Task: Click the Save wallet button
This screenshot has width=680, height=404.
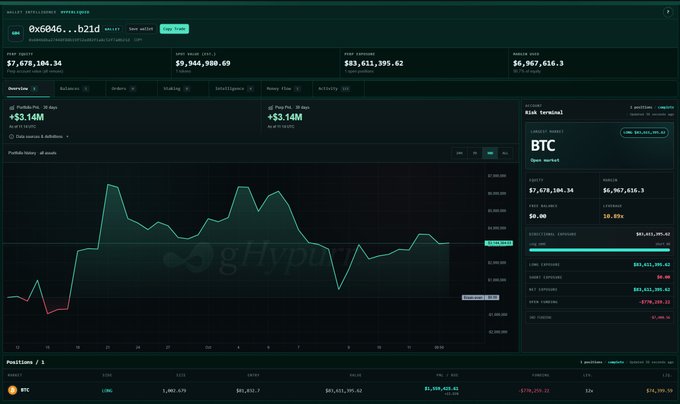Action: coord(141,29)
